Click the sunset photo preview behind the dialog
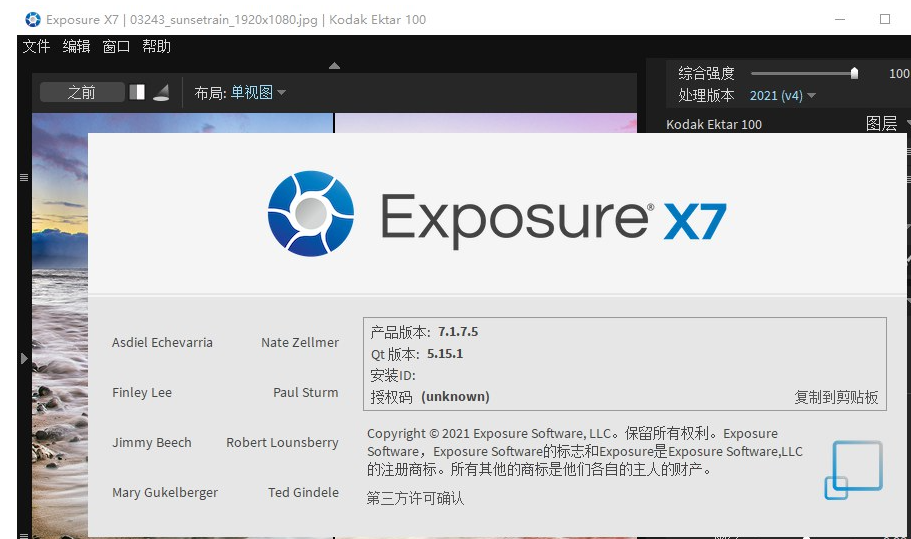 59,325
